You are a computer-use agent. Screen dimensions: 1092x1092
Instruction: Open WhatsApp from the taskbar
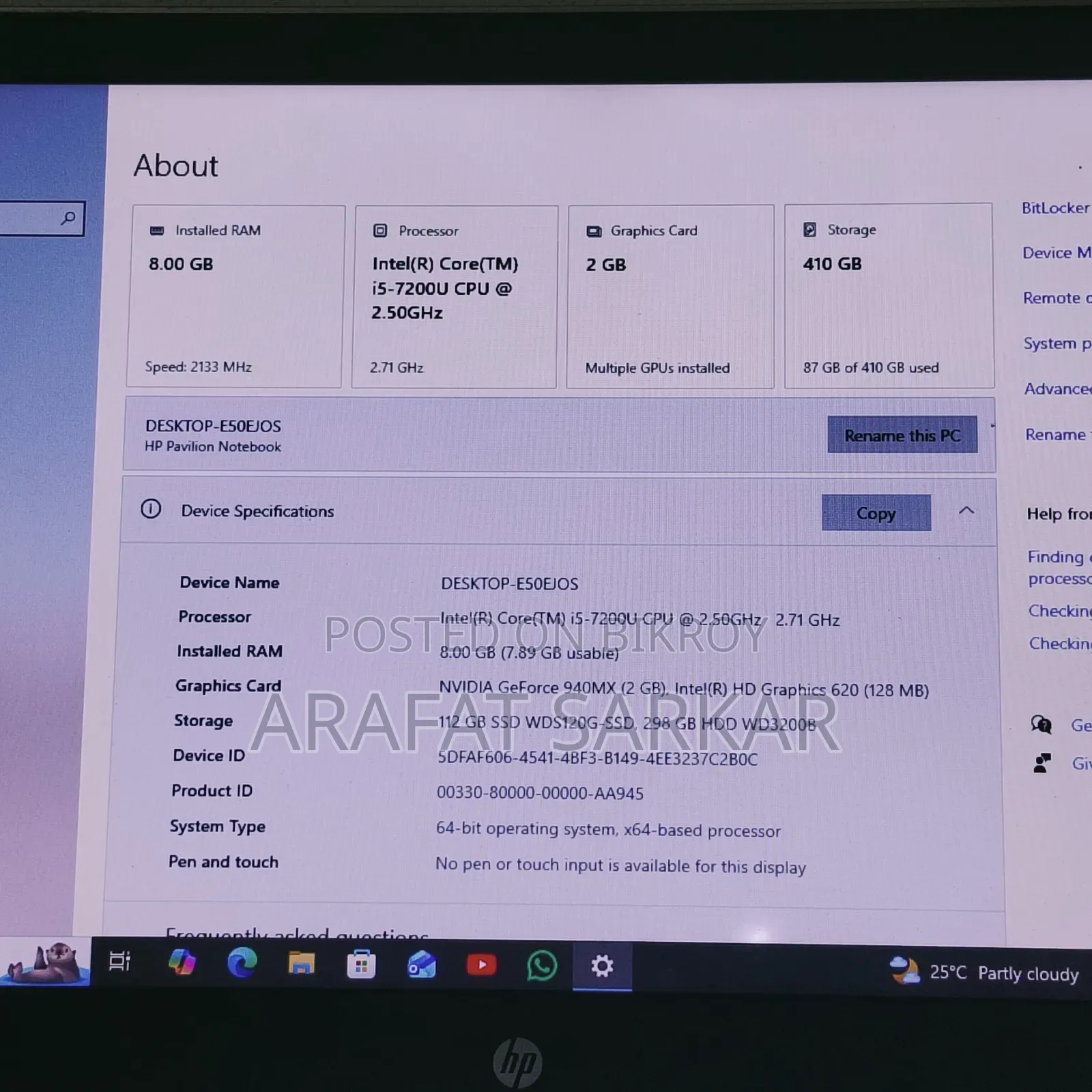tap(542, 966)
